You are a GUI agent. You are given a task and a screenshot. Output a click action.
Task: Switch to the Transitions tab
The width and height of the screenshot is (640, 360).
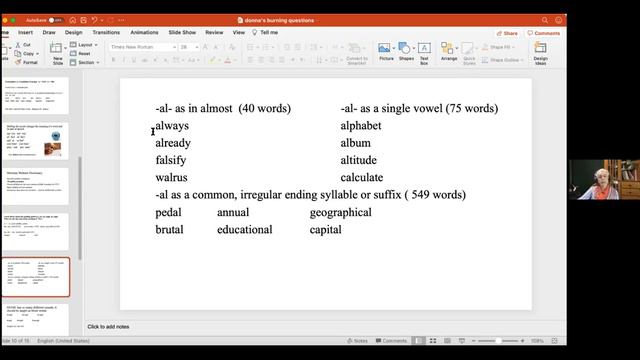[106, 32]
